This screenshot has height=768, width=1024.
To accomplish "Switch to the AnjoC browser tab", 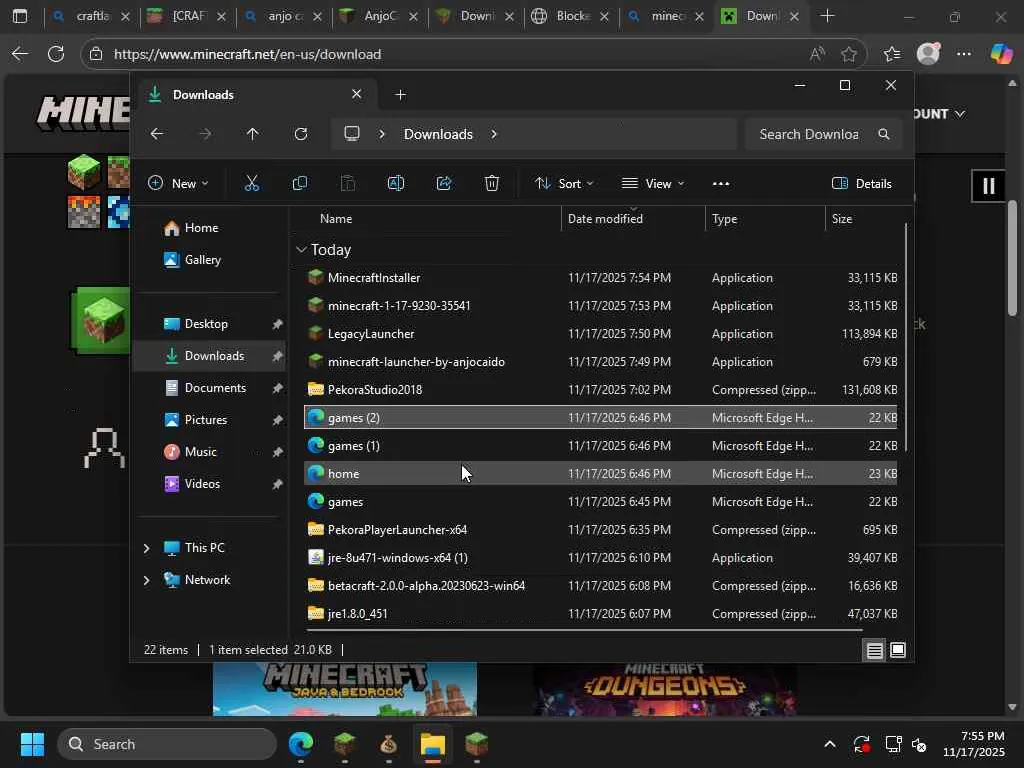I will click(x=381, y=16).
